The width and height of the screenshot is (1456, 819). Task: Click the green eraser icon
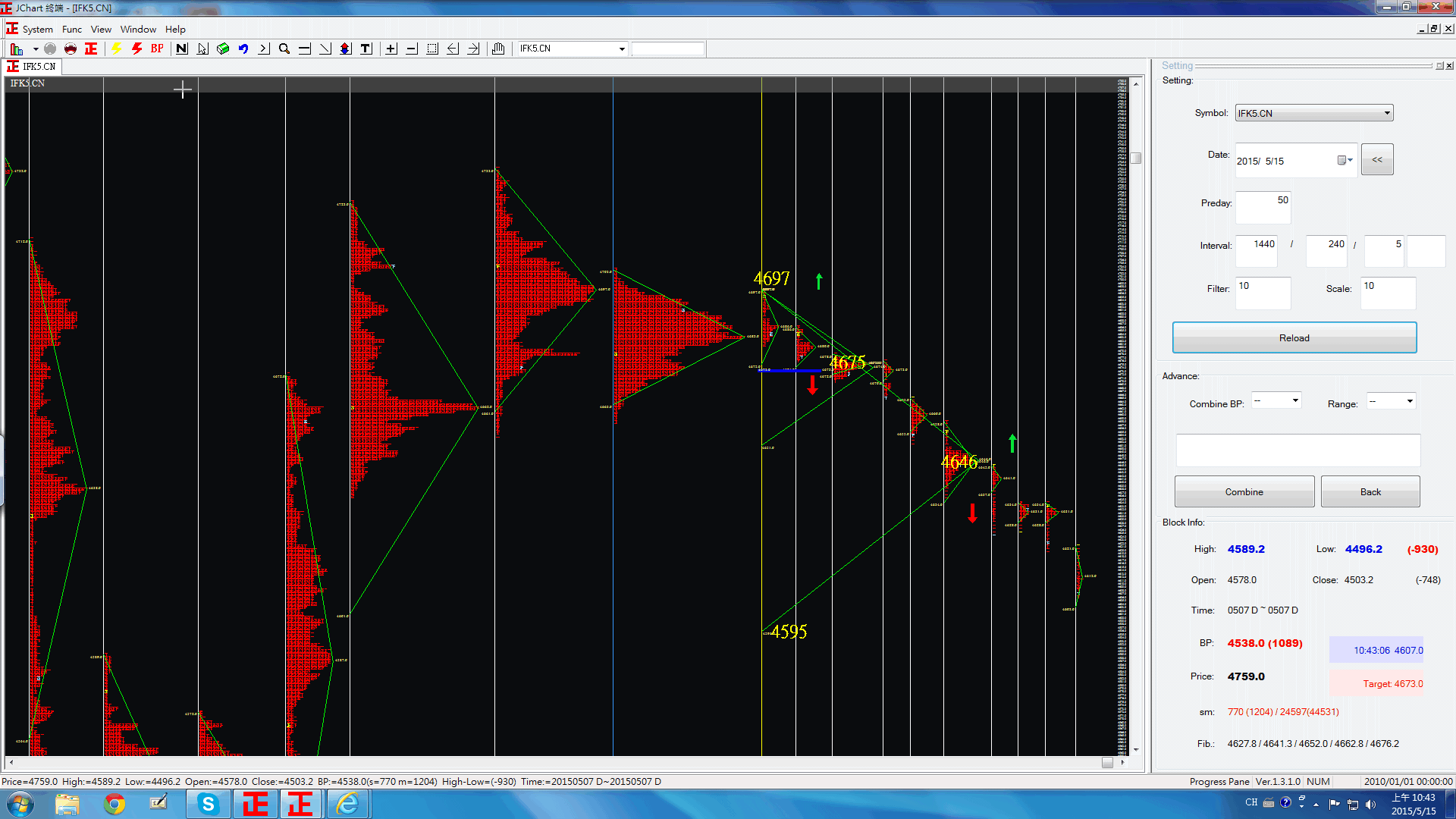coord(223,49)
